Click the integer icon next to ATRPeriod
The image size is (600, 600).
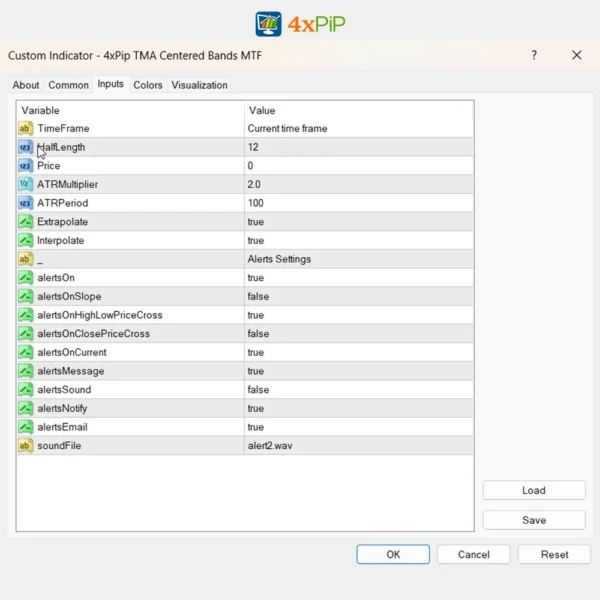coord(25,203)
